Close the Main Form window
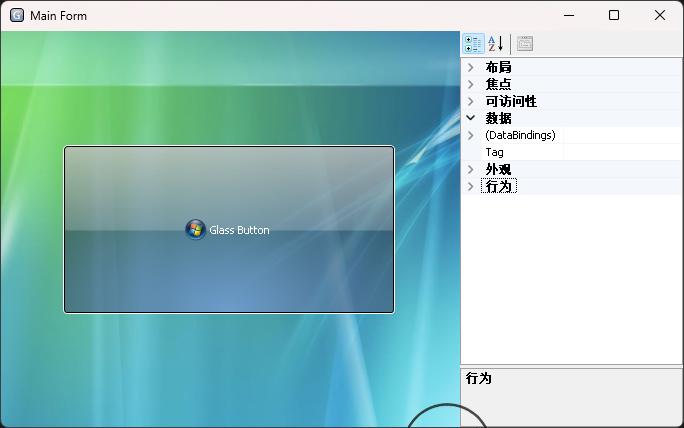The width and height of the screenshot is (684, 428). 660,15
